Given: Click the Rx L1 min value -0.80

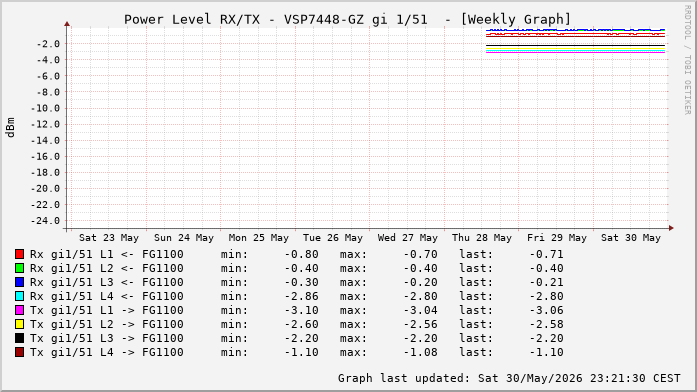Looking at the screenshot, I should [301, 254].
